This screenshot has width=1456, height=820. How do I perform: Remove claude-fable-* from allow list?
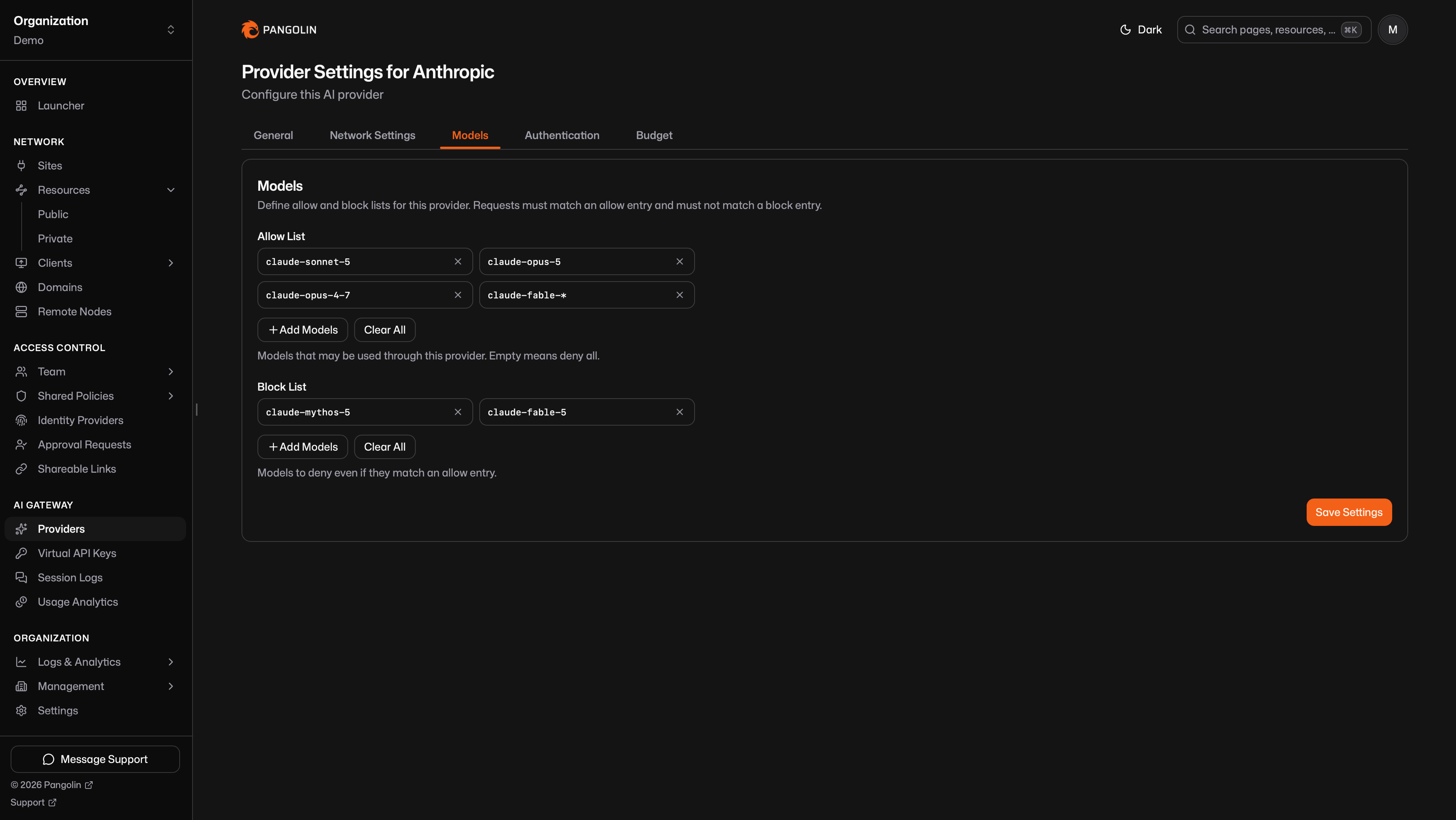tap(679, 294)
